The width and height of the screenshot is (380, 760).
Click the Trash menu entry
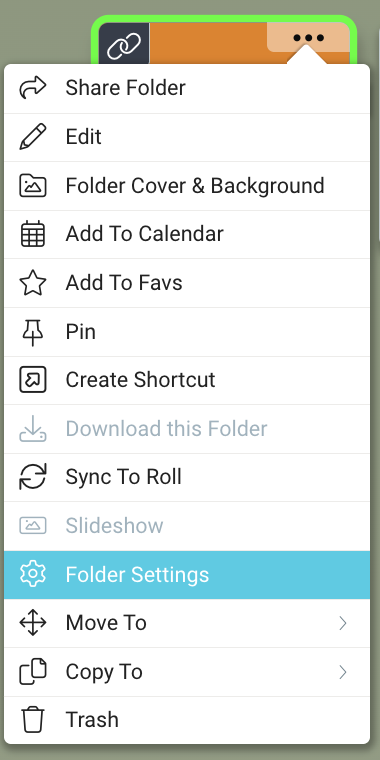pyautogui.click(x=187, y=720)
